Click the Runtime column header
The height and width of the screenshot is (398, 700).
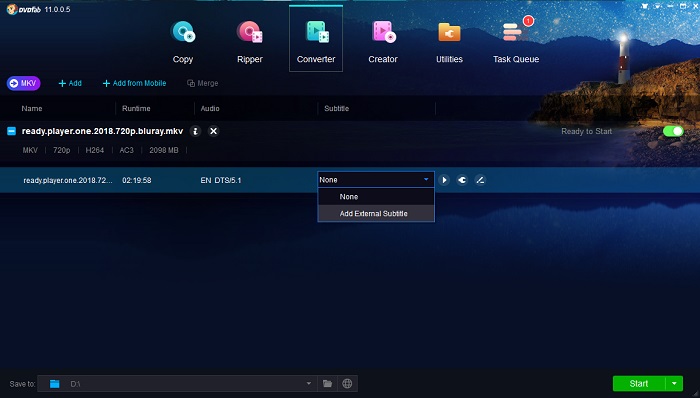pos(136,108)
